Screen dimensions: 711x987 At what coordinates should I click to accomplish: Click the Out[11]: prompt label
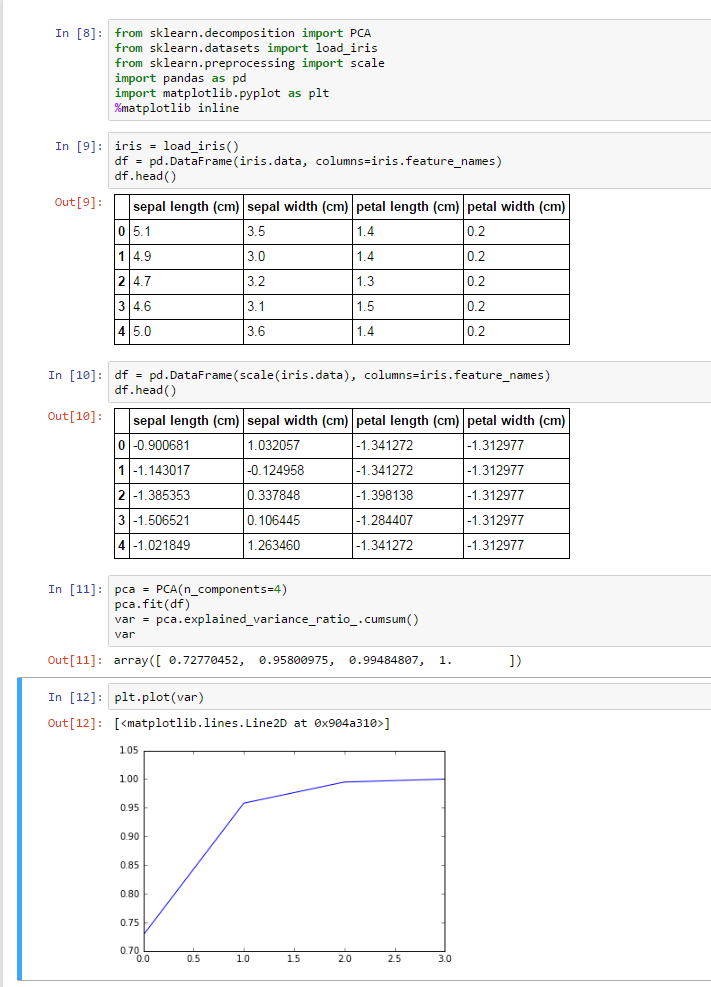(x=76, y=660)
